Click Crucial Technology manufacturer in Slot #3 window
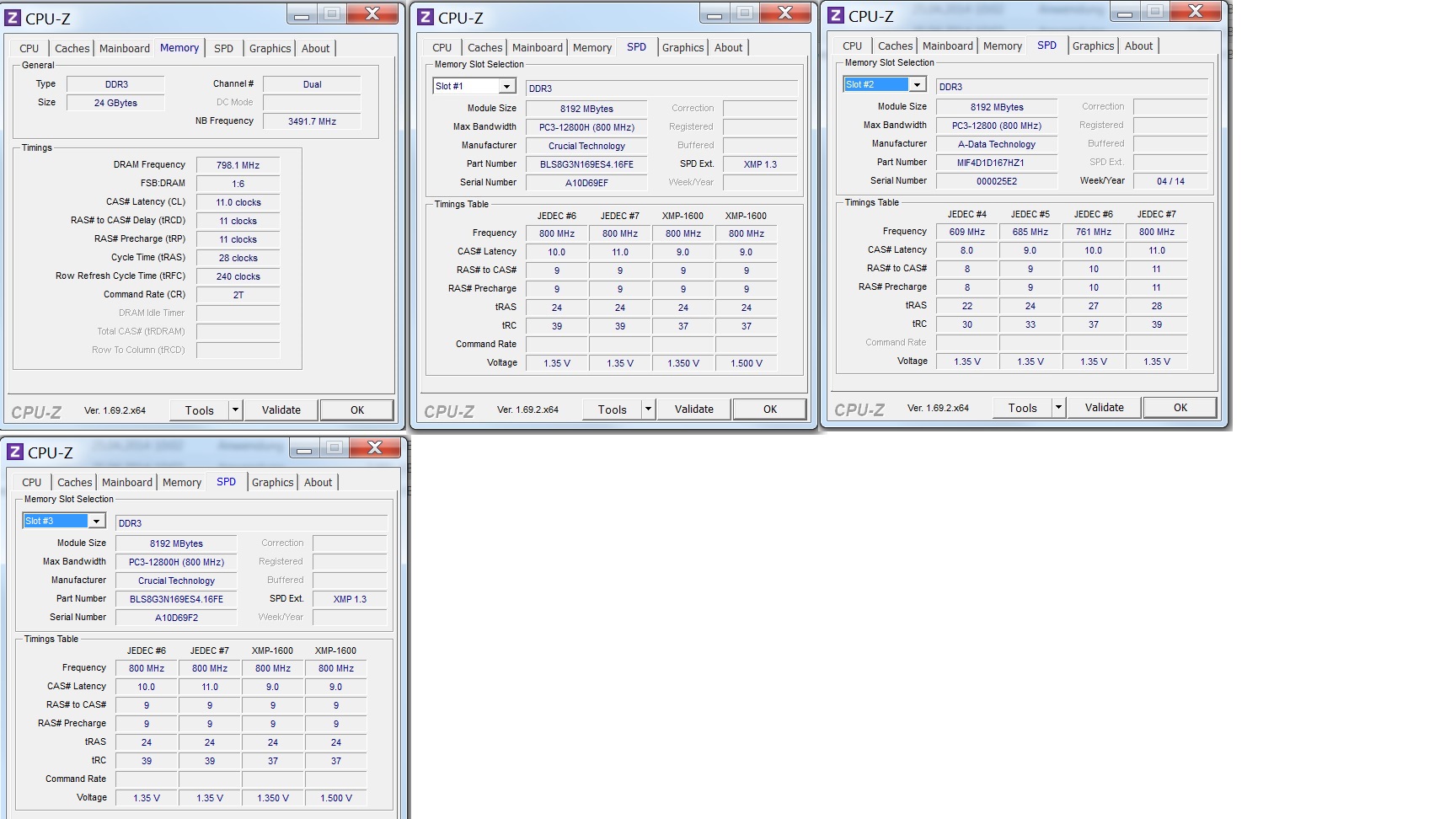The image size is (1456, 819). coord(176,581)
